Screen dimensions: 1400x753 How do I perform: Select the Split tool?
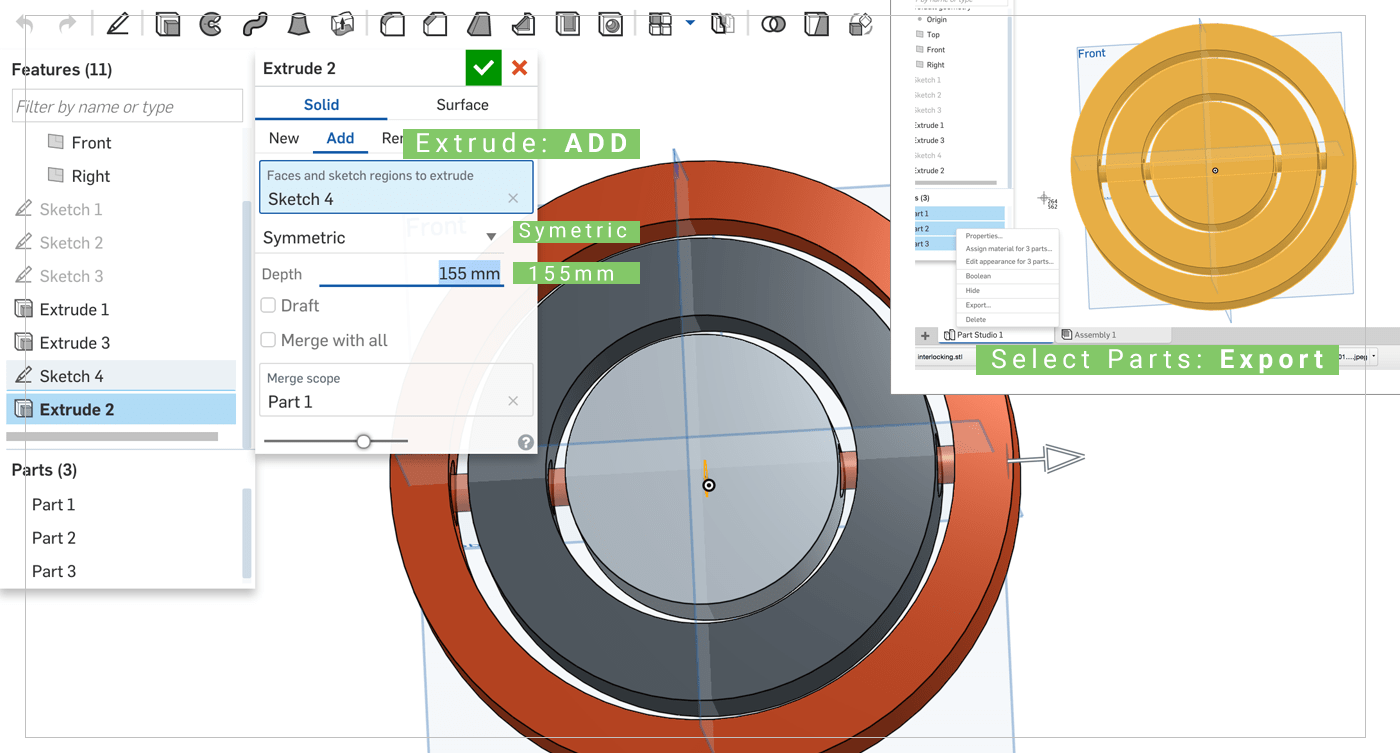point(817,23)
